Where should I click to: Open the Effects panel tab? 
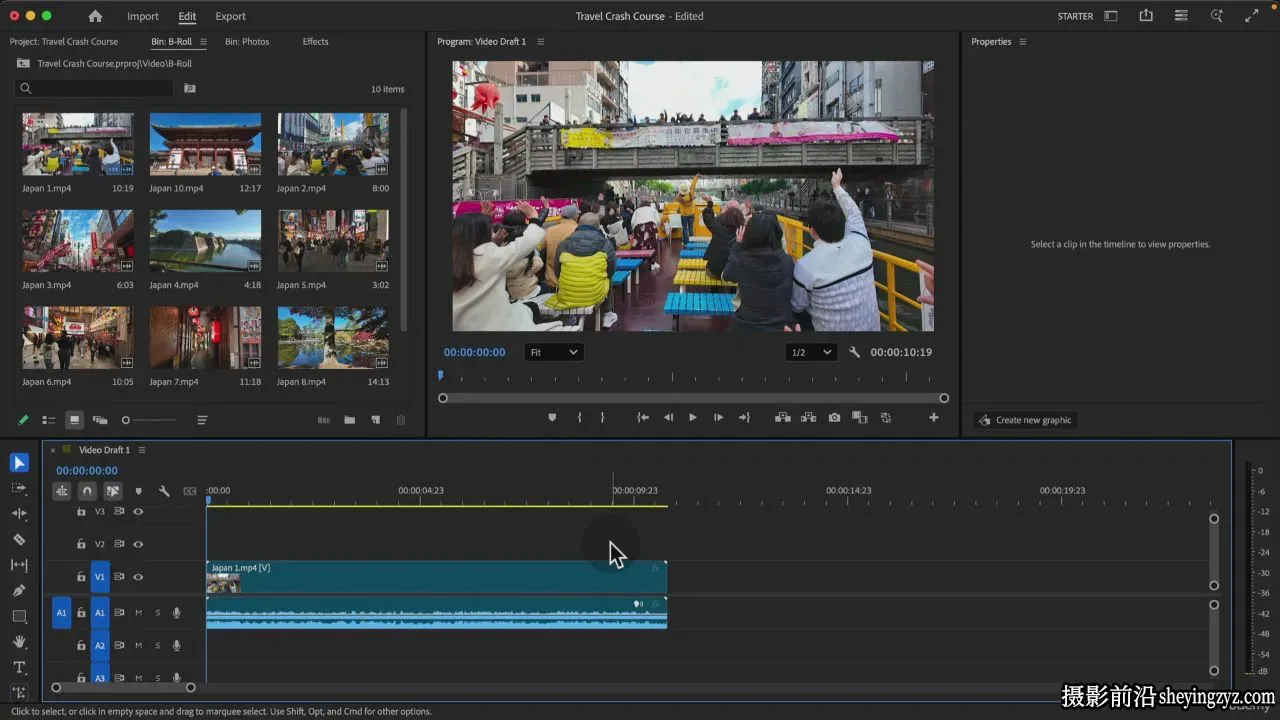tap(315, 42)
